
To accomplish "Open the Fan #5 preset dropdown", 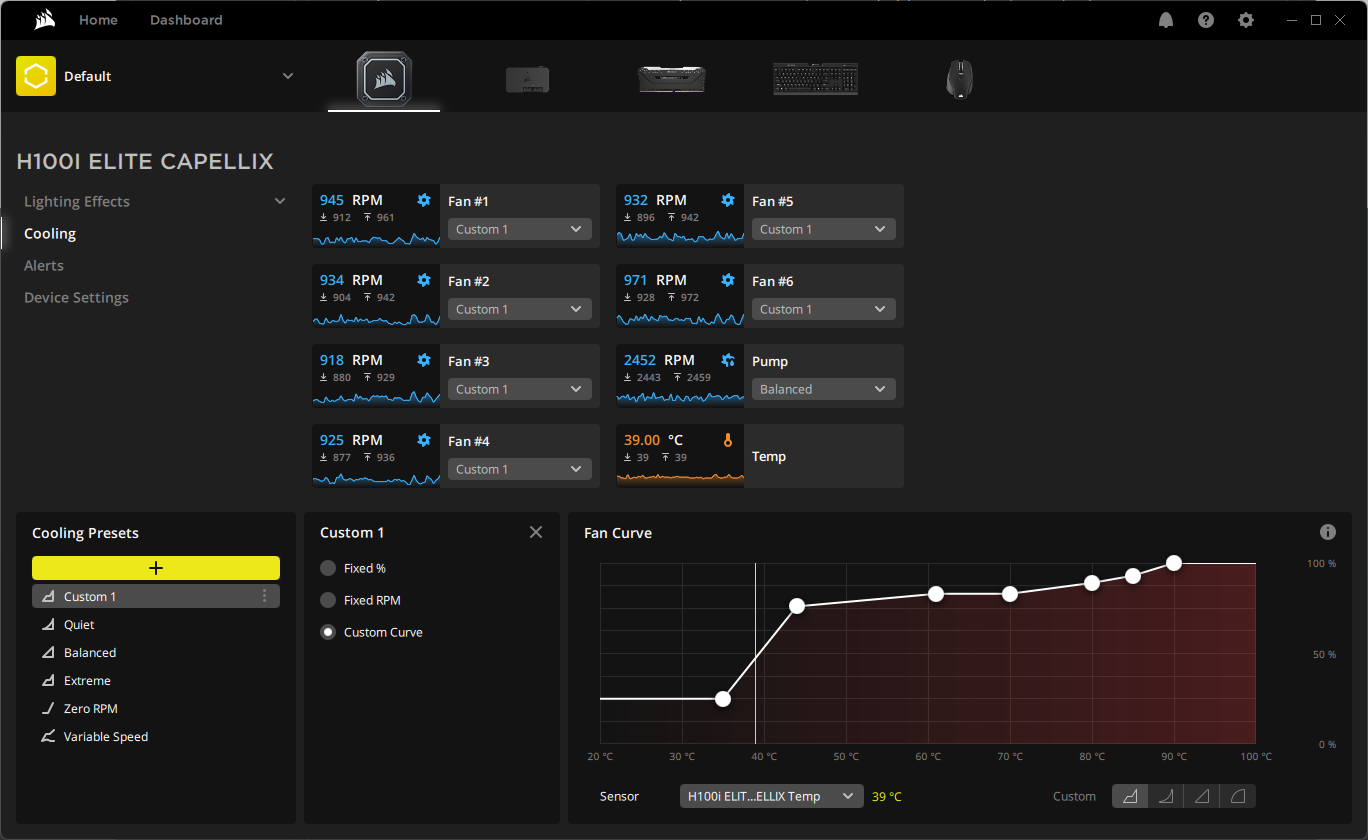I will [x=824, y=229].
